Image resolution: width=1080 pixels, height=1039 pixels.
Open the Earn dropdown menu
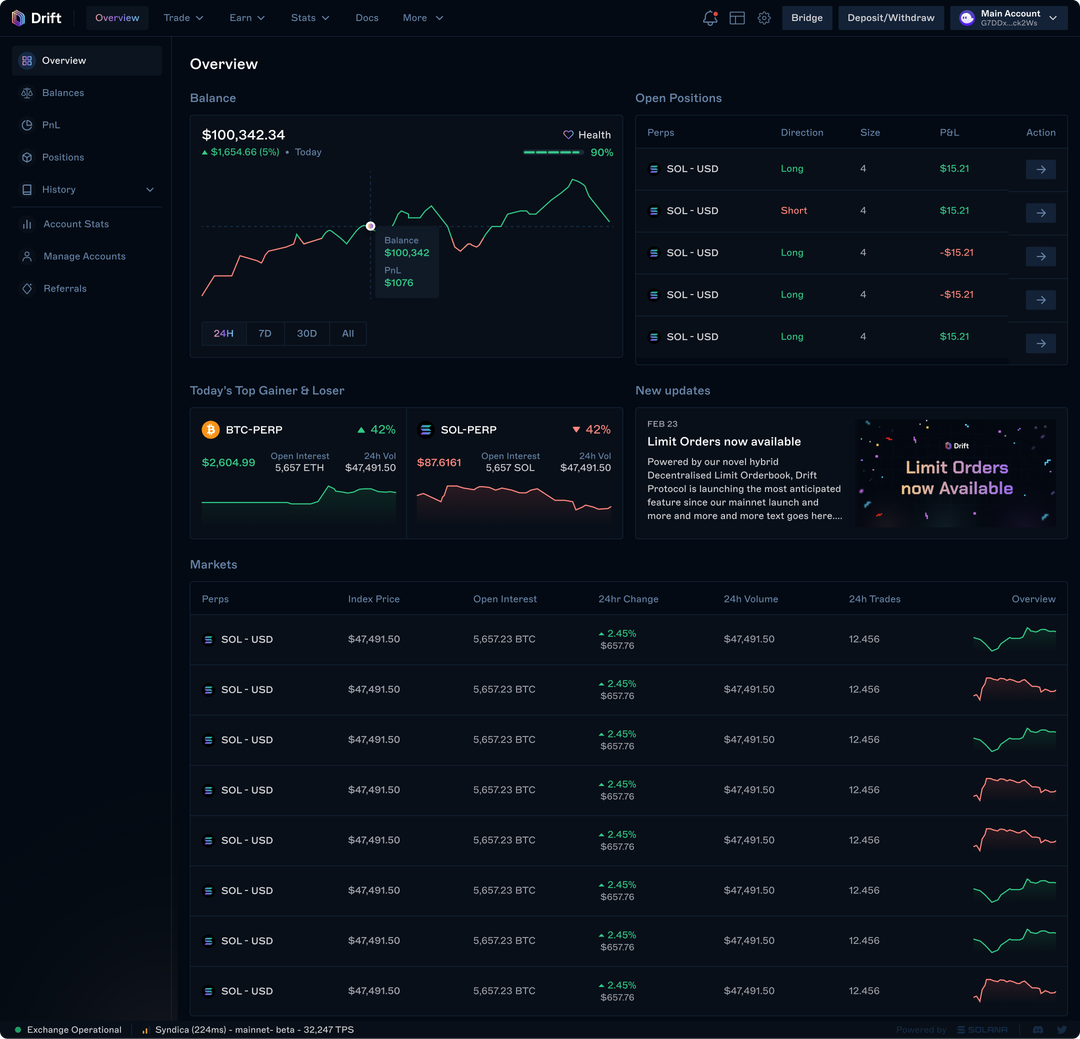pos(247,18)
